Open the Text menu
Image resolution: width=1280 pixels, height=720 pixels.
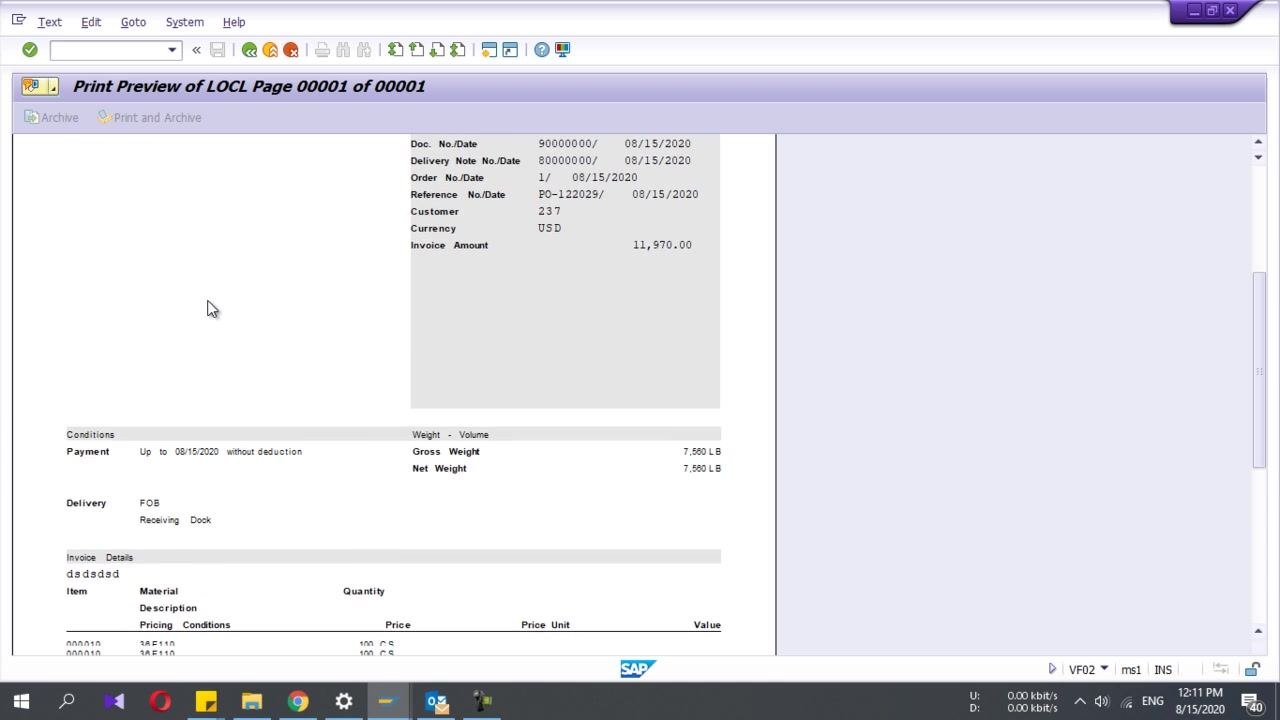point(50,22)
